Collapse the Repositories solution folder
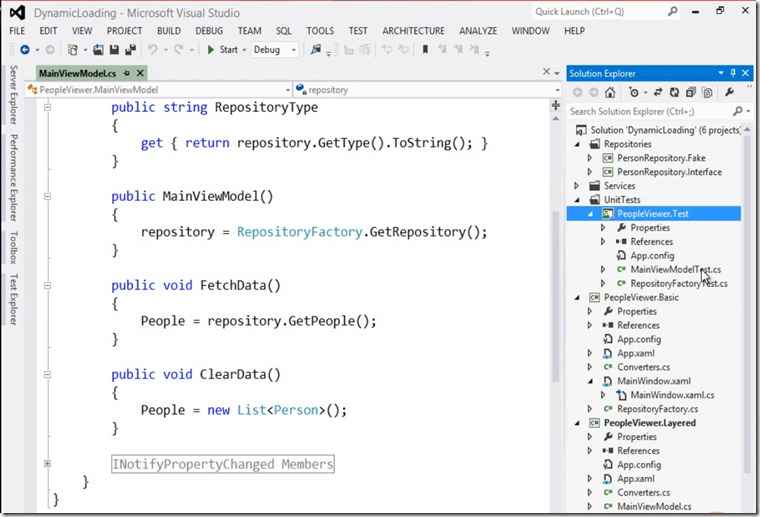 pyautogui.click(x=577, y=144)
